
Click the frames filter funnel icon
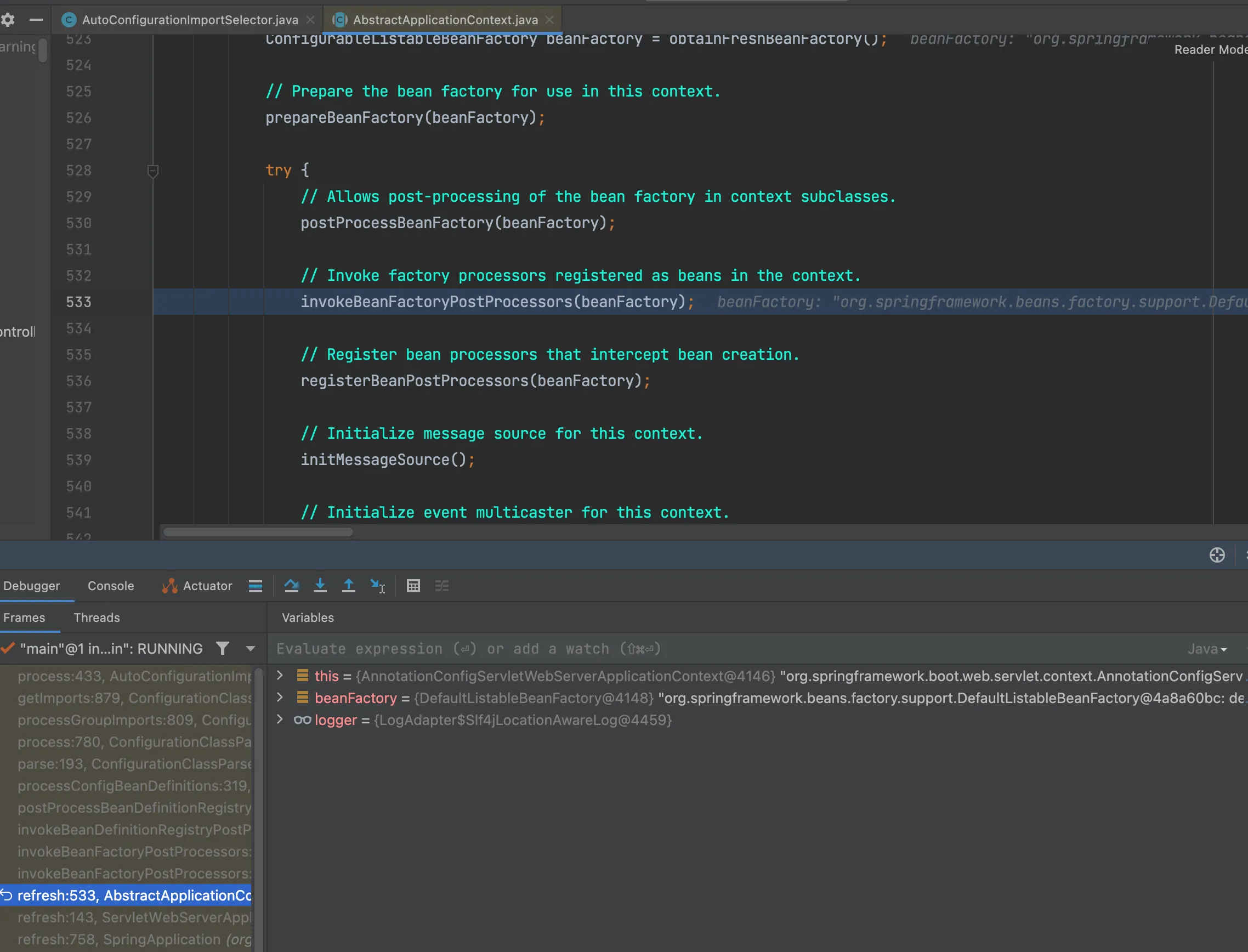(223, 648)
